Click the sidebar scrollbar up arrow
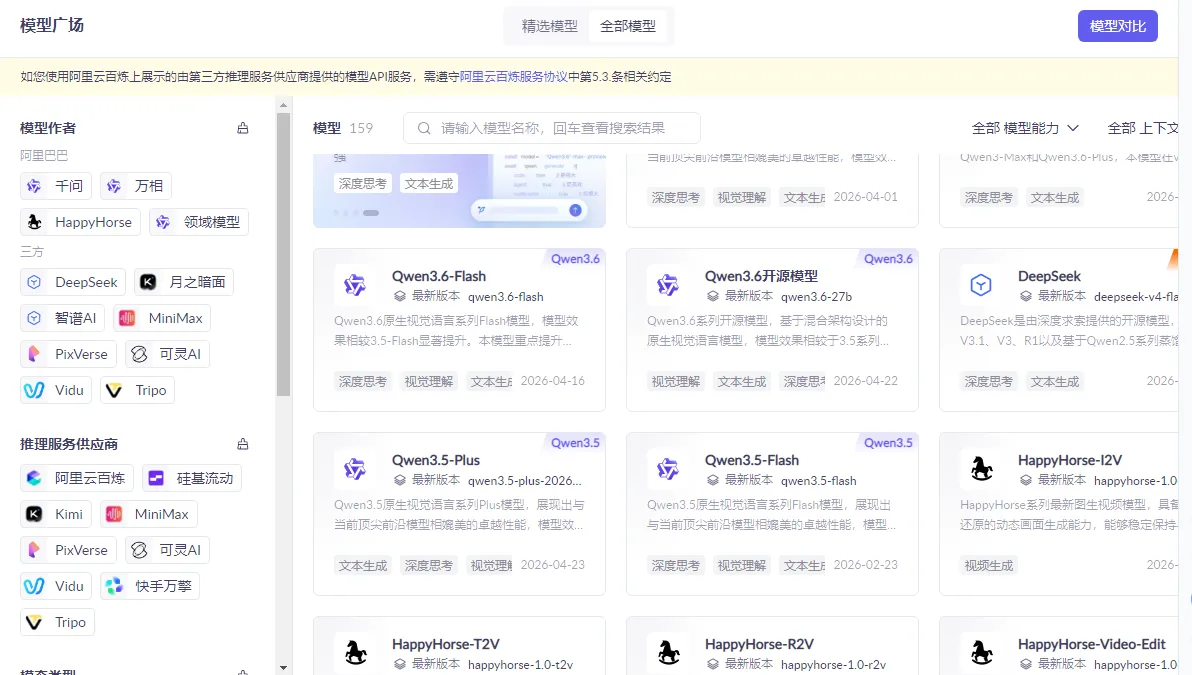 pos(283,105)
